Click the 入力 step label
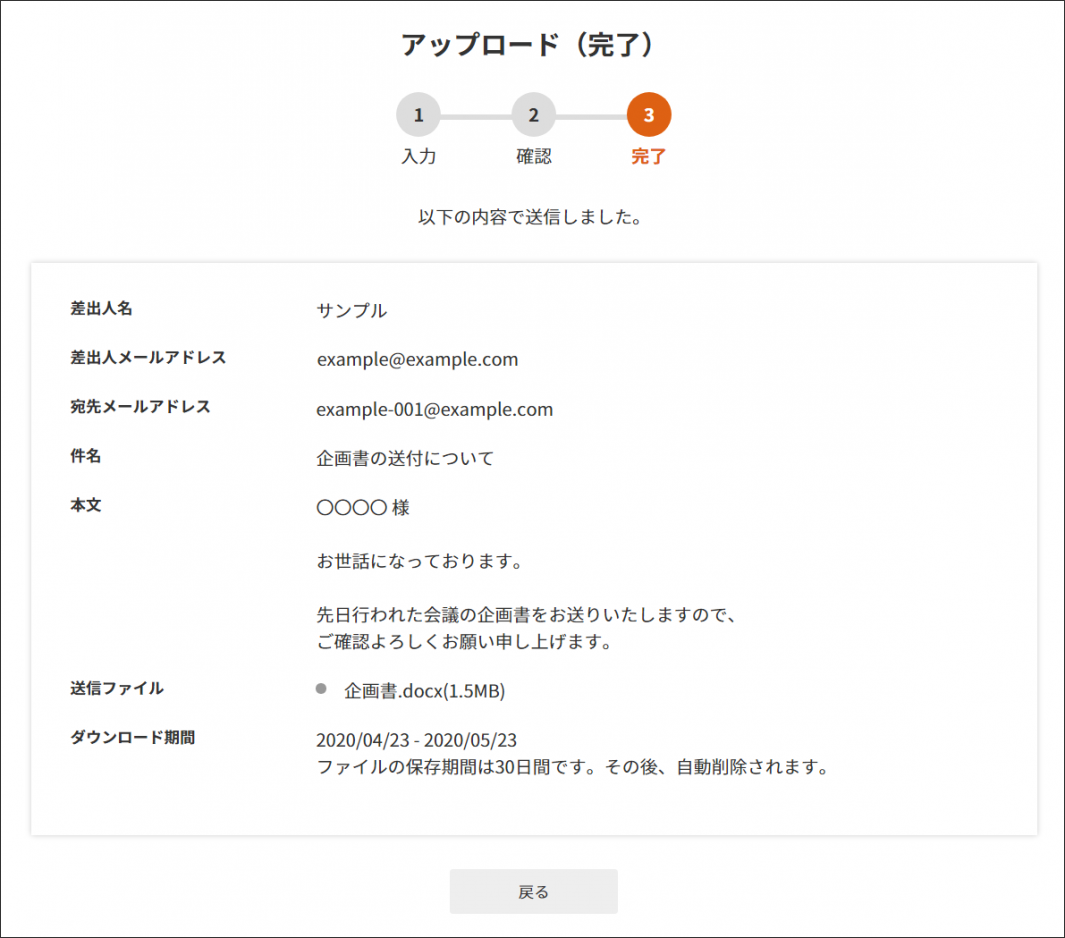The height and width of the screenshot is (938, 1065). [x=418, y=157]
